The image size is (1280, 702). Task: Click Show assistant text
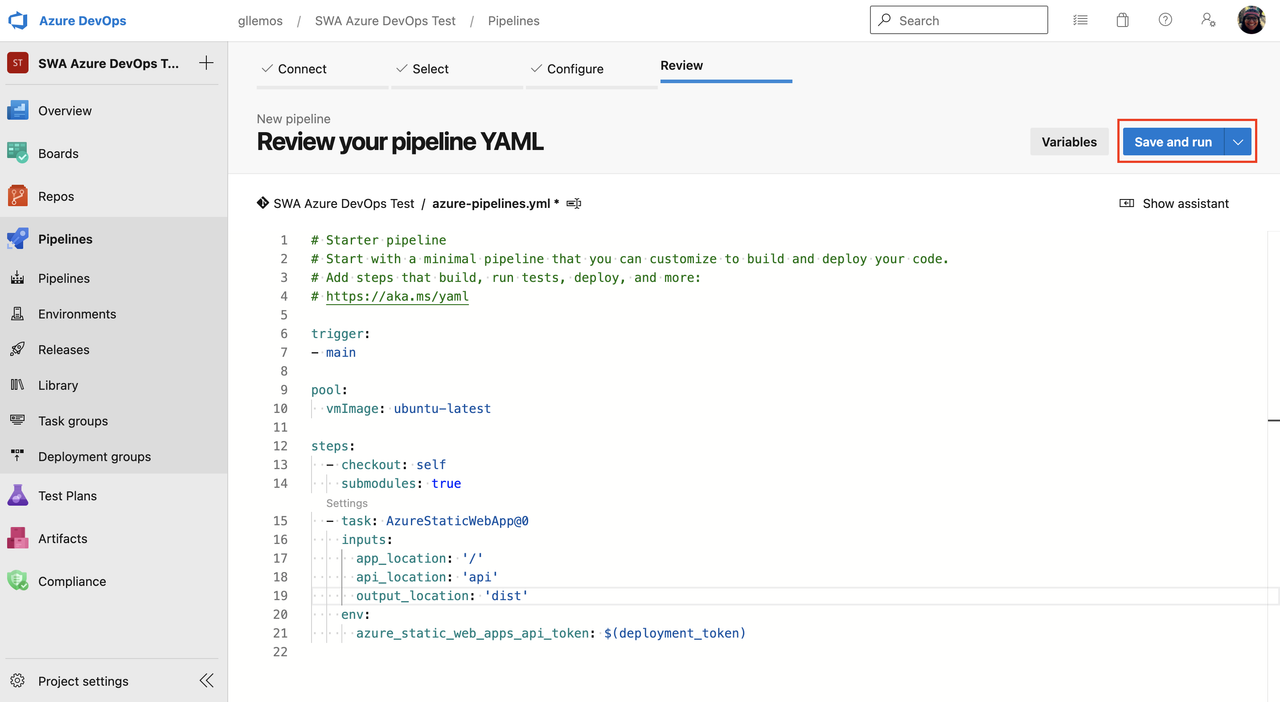click(x=1185, y=204)
